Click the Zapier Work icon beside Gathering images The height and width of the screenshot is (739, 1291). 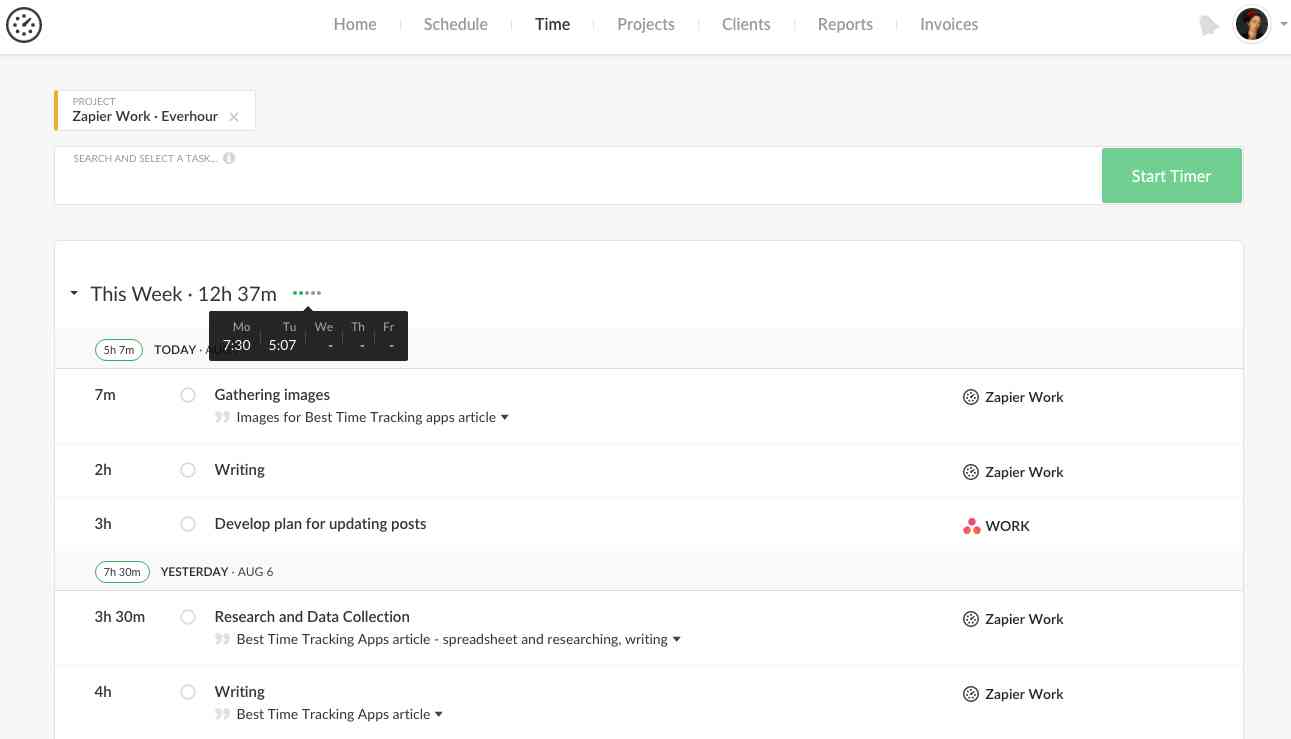[x=971, y=396]
